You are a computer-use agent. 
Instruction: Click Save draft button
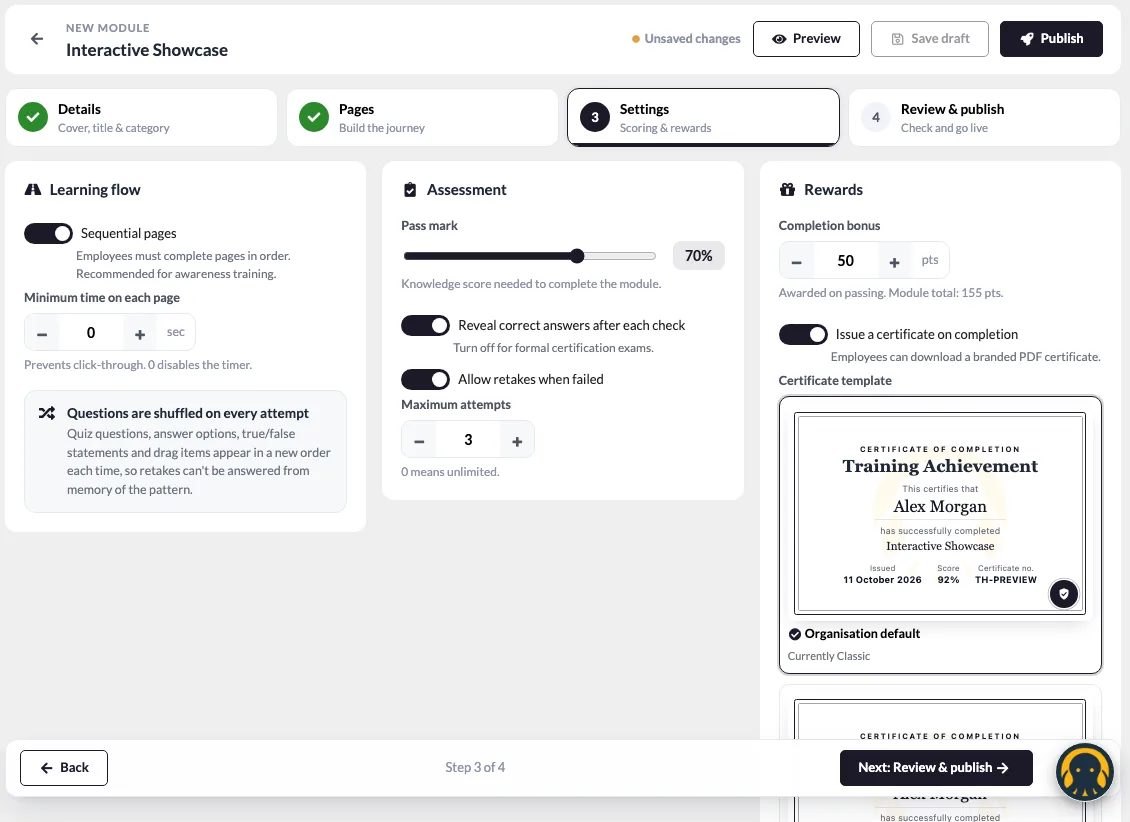(x=930, y=39)
